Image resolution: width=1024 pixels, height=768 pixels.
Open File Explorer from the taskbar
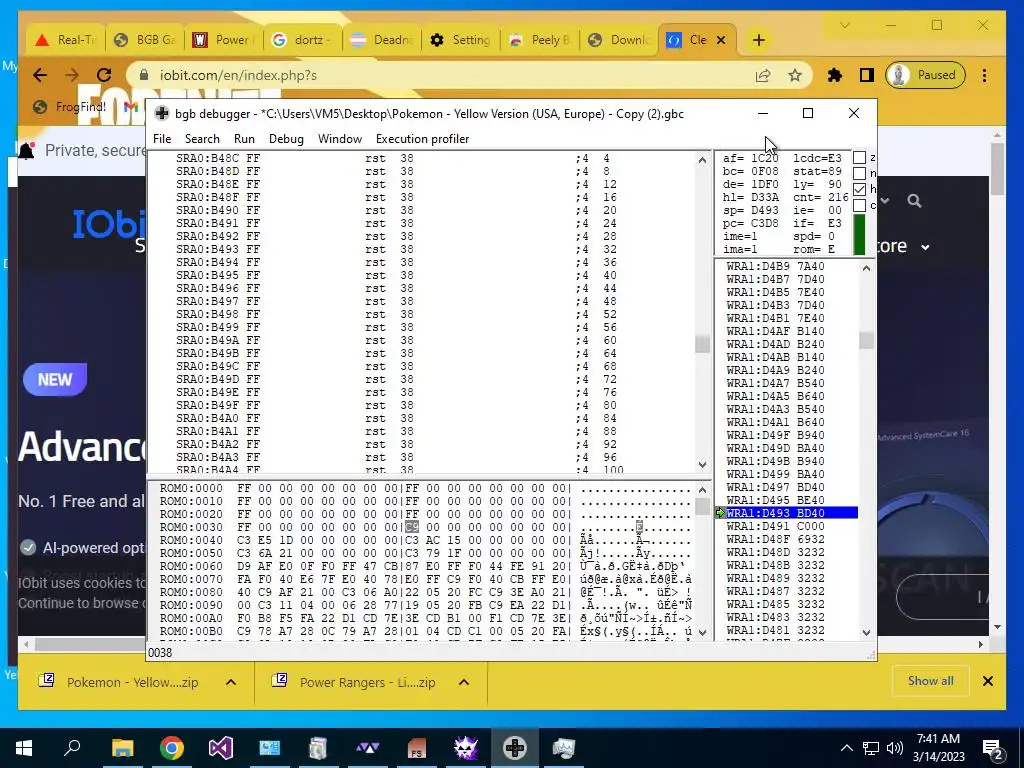(122, 748)
